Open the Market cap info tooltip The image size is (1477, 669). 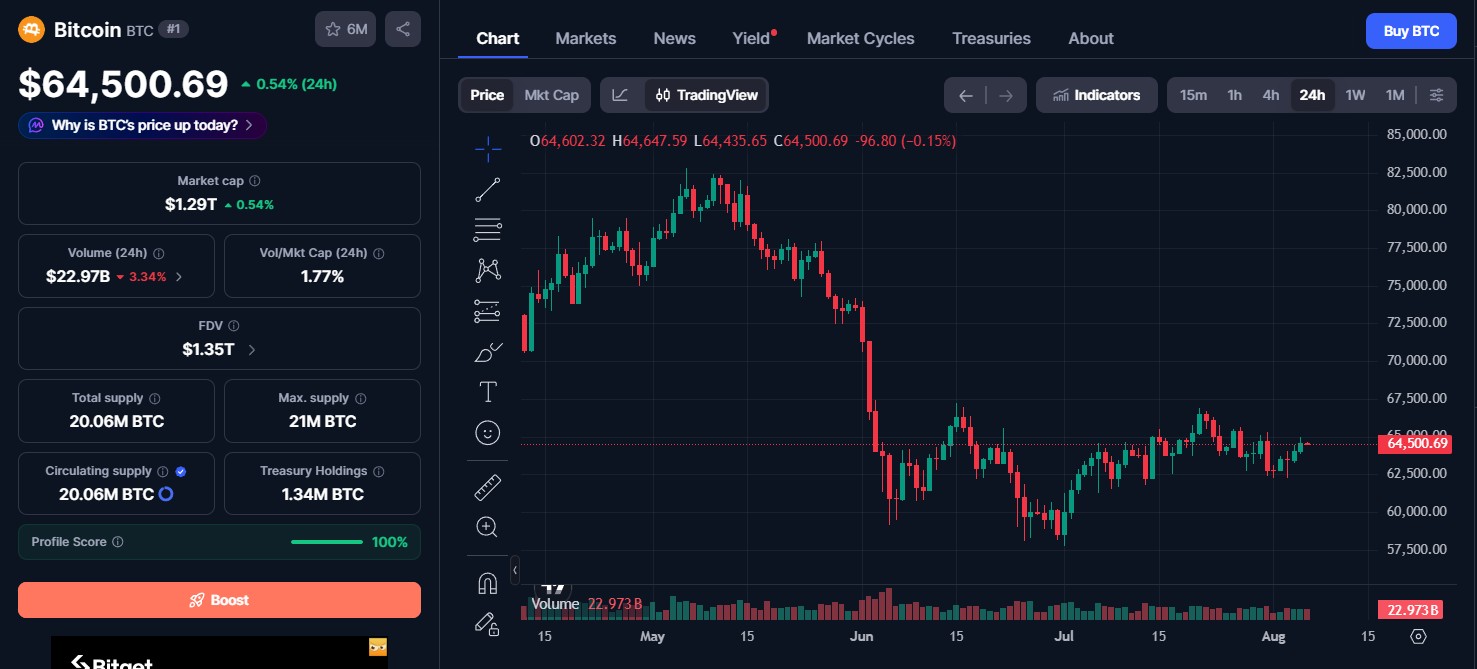tap(255, 181)
